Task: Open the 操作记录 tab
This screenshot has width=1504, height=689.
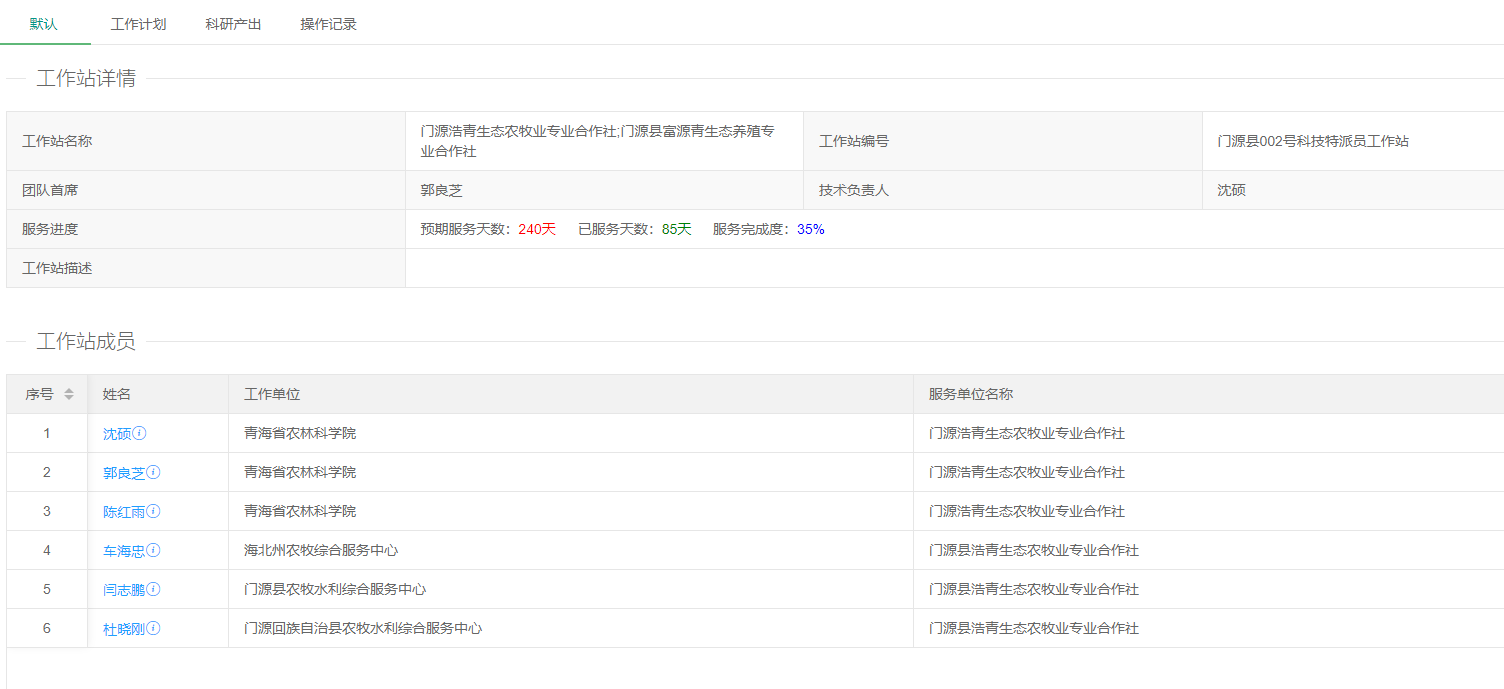Action: pos(329,24)
